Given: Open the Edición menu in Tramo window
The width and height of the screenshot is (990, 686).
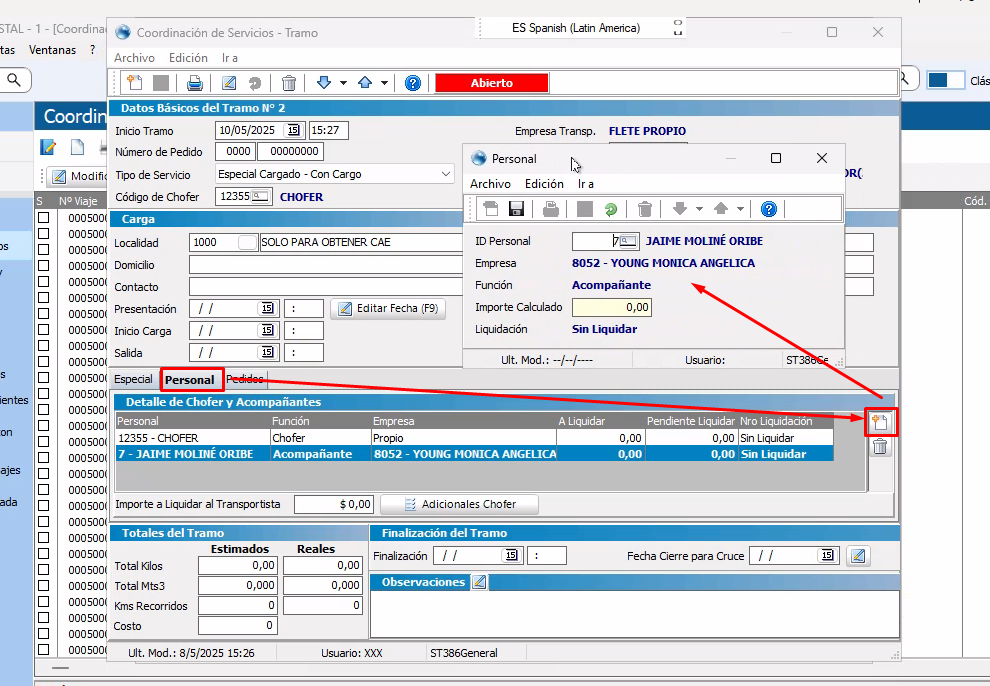Looking at the screenshot, I should [x=188, y=57].
